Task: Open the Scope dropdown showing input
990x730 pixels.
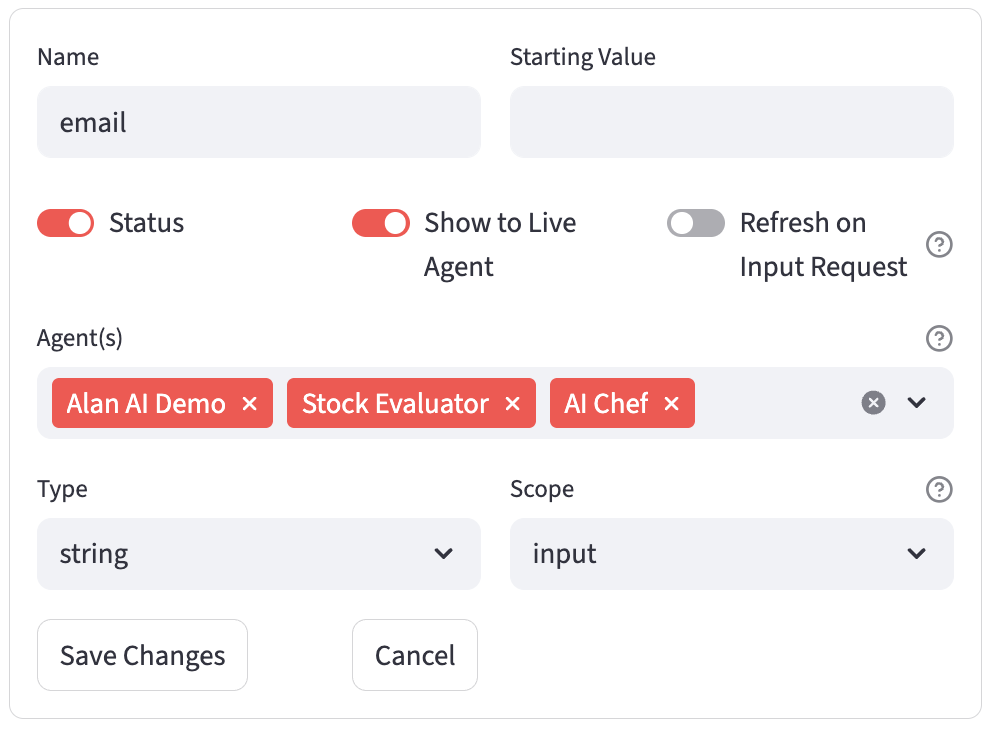Action: coord(731,553)
